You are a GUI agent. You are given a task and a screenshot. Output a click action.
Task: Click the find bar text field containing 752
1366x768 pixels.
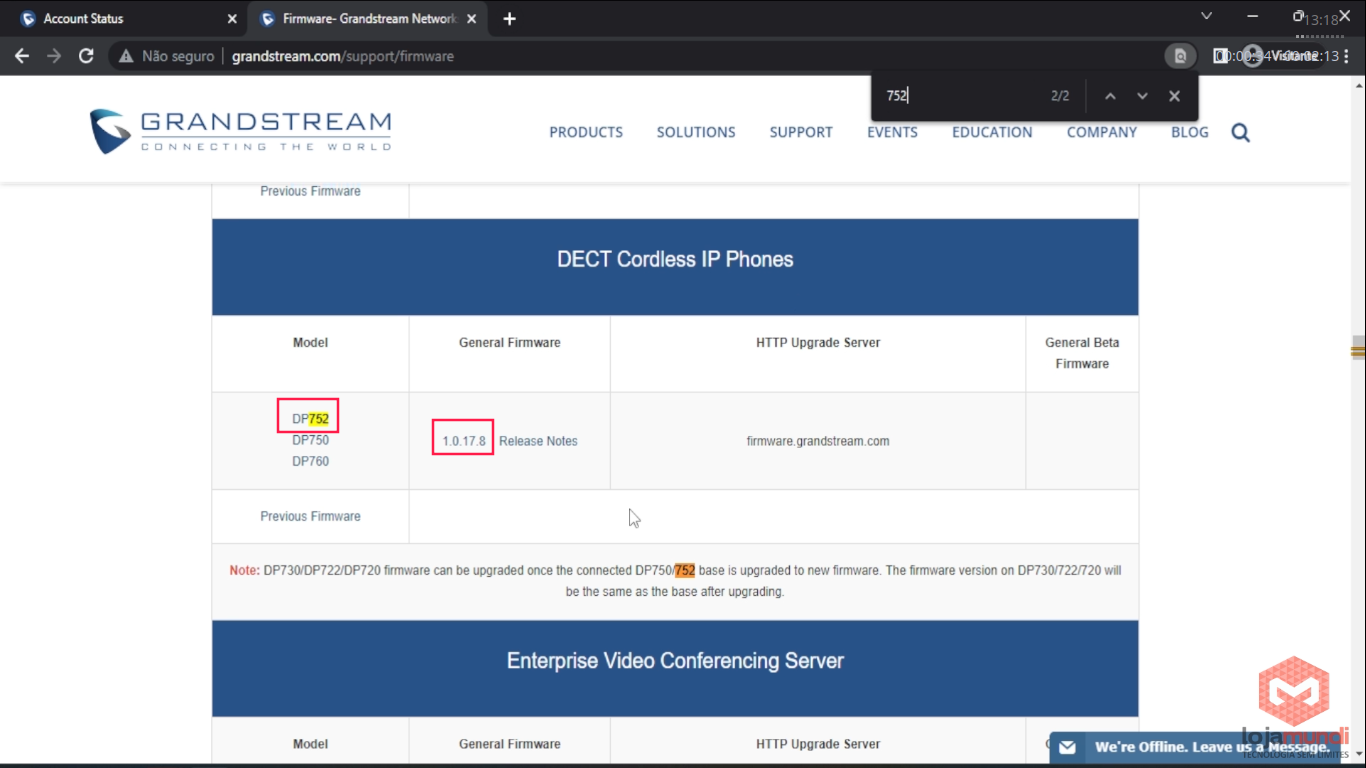tap(960, 96)
